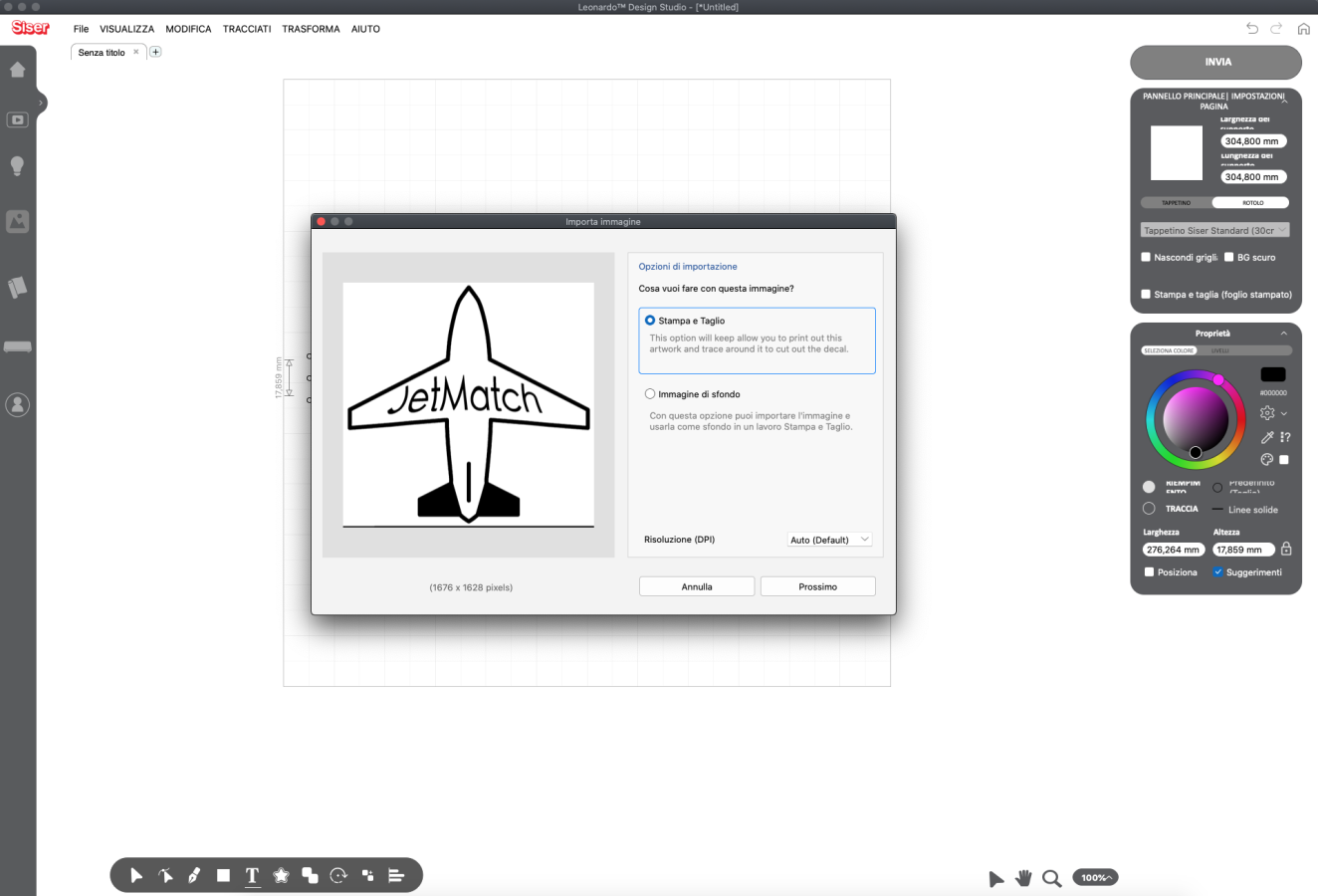This screenshot has width=1318, height=896.
Task: Click the rotate tool icon
Action: 338,876
